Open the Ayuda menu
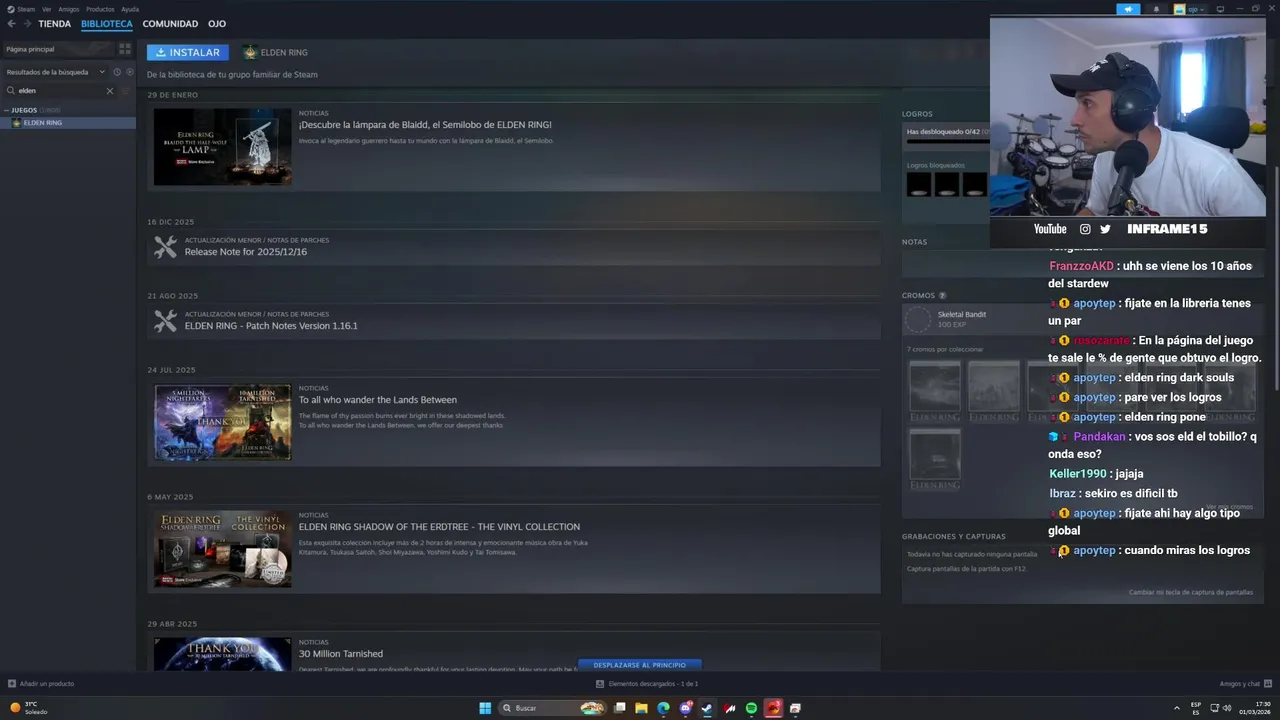The height and width of the screenshot is (720, 1280). pyautogui.click(x=130, y=9)
